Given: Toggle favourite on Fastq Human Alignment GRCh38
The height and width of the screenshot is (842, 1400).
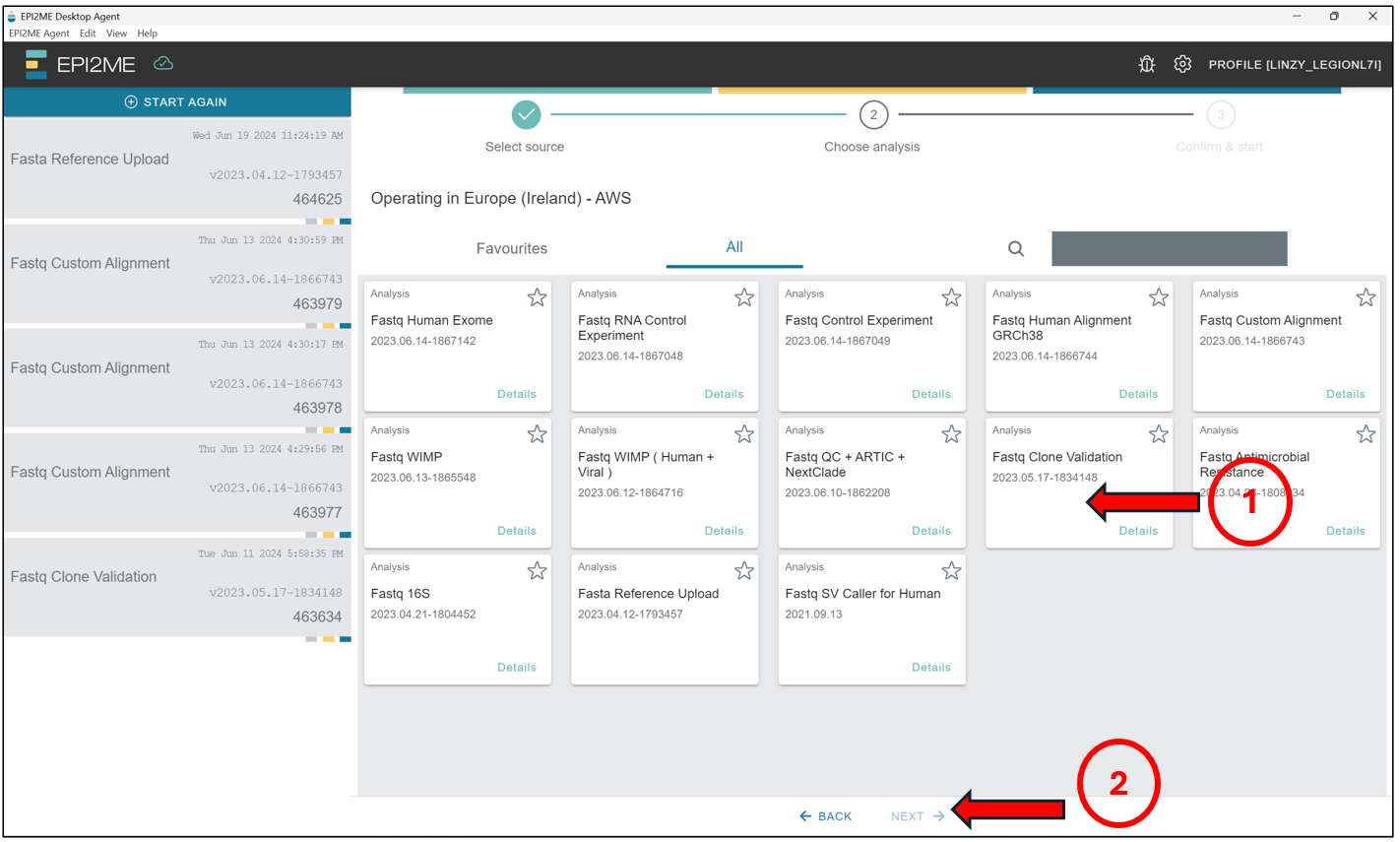Looking at the screenshot, I should point(1159,297).
